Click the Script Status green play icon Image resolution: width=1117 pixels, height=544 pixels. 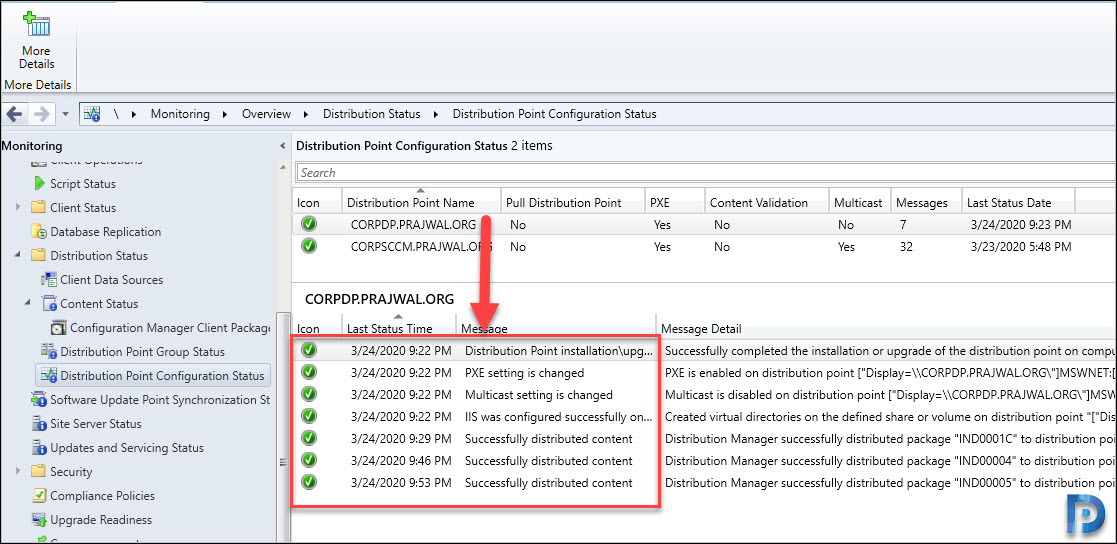[x=39, y=184]
